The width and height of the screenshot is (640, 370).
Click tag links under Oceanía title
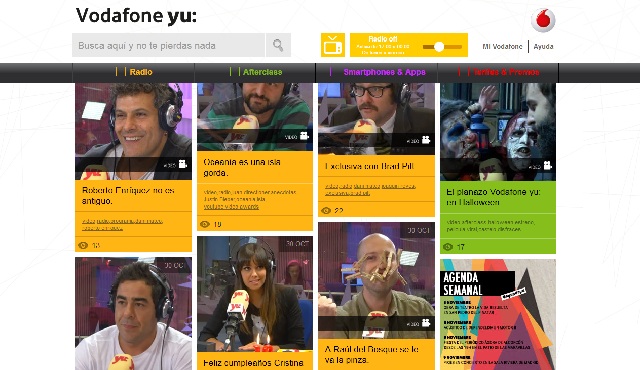[250, 199]
